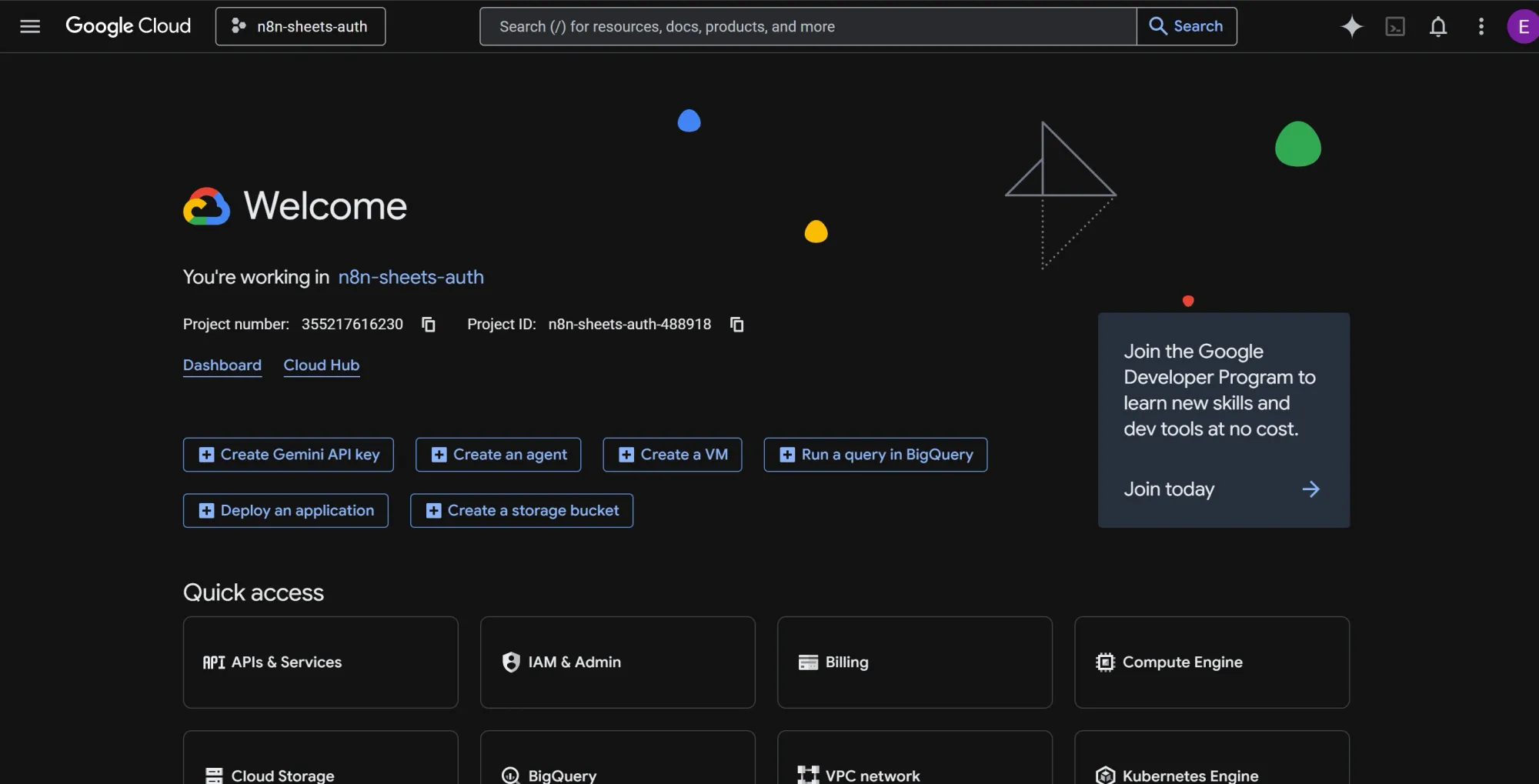Image resolution: width=1539 pixels, height=784 pixels.
Task: Open the hamburger navigation menu
Action: 30,26
